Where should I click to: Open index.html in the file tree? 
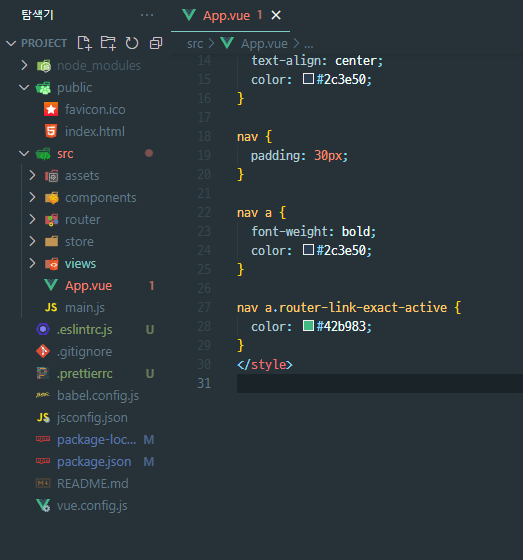pyautogui.click(x=95, y=131)
